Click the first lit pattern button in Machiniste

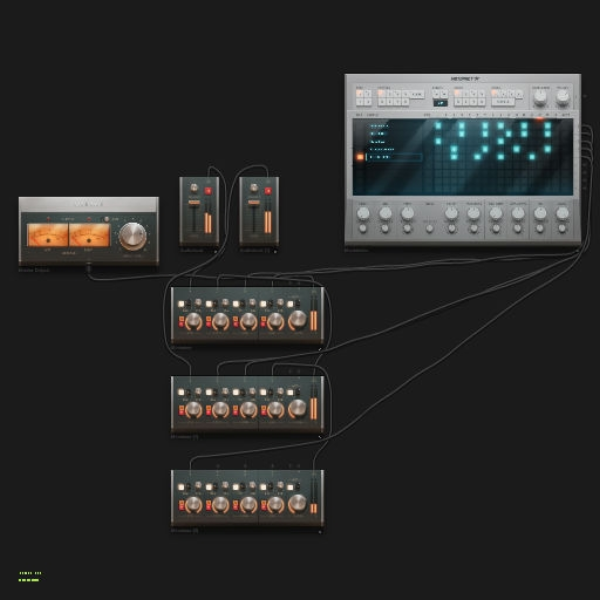pos(359,93)
